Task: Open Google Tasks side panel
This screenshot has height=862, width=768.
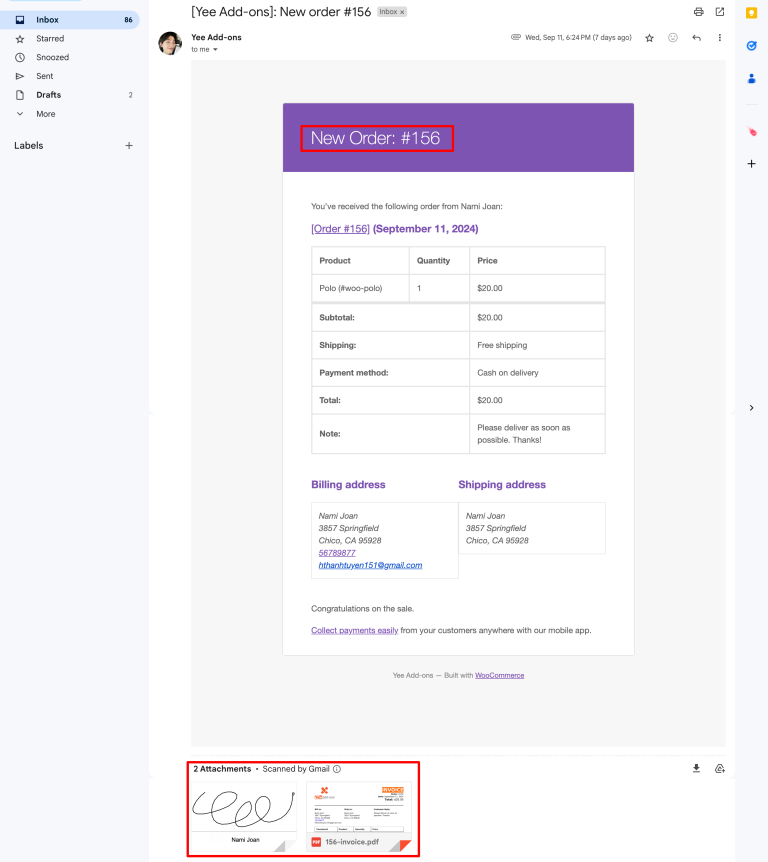Action: 751,45
